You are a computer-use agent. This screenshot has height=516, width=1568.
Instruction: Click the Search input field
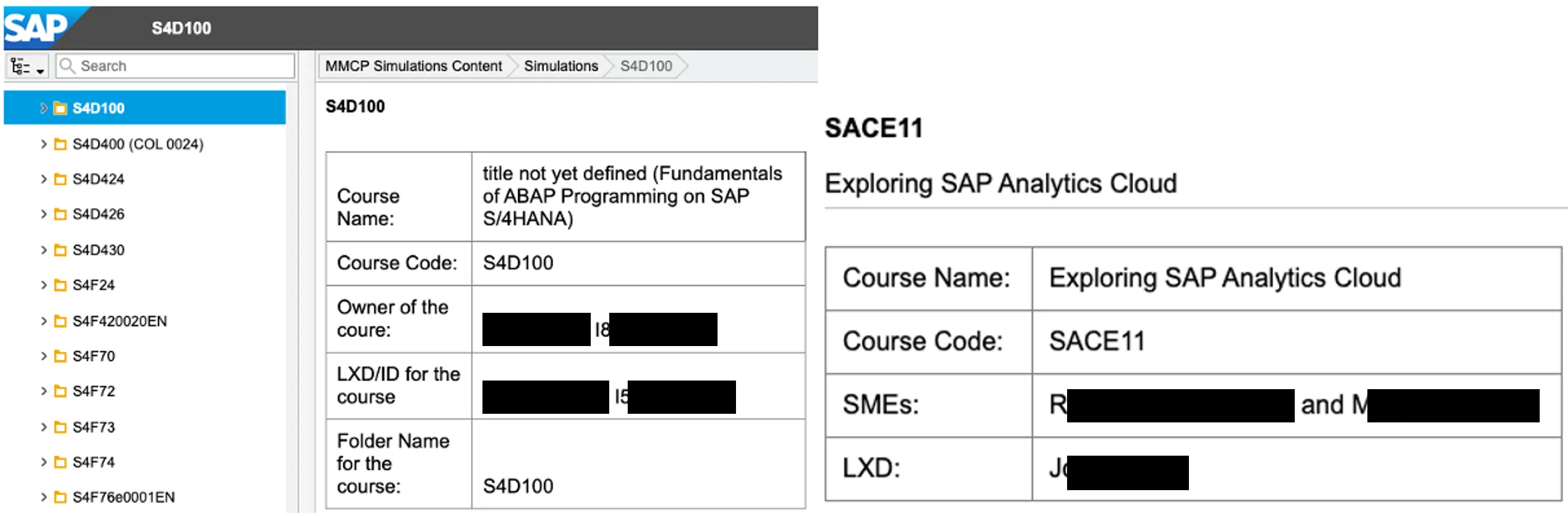tap(185, 66)
